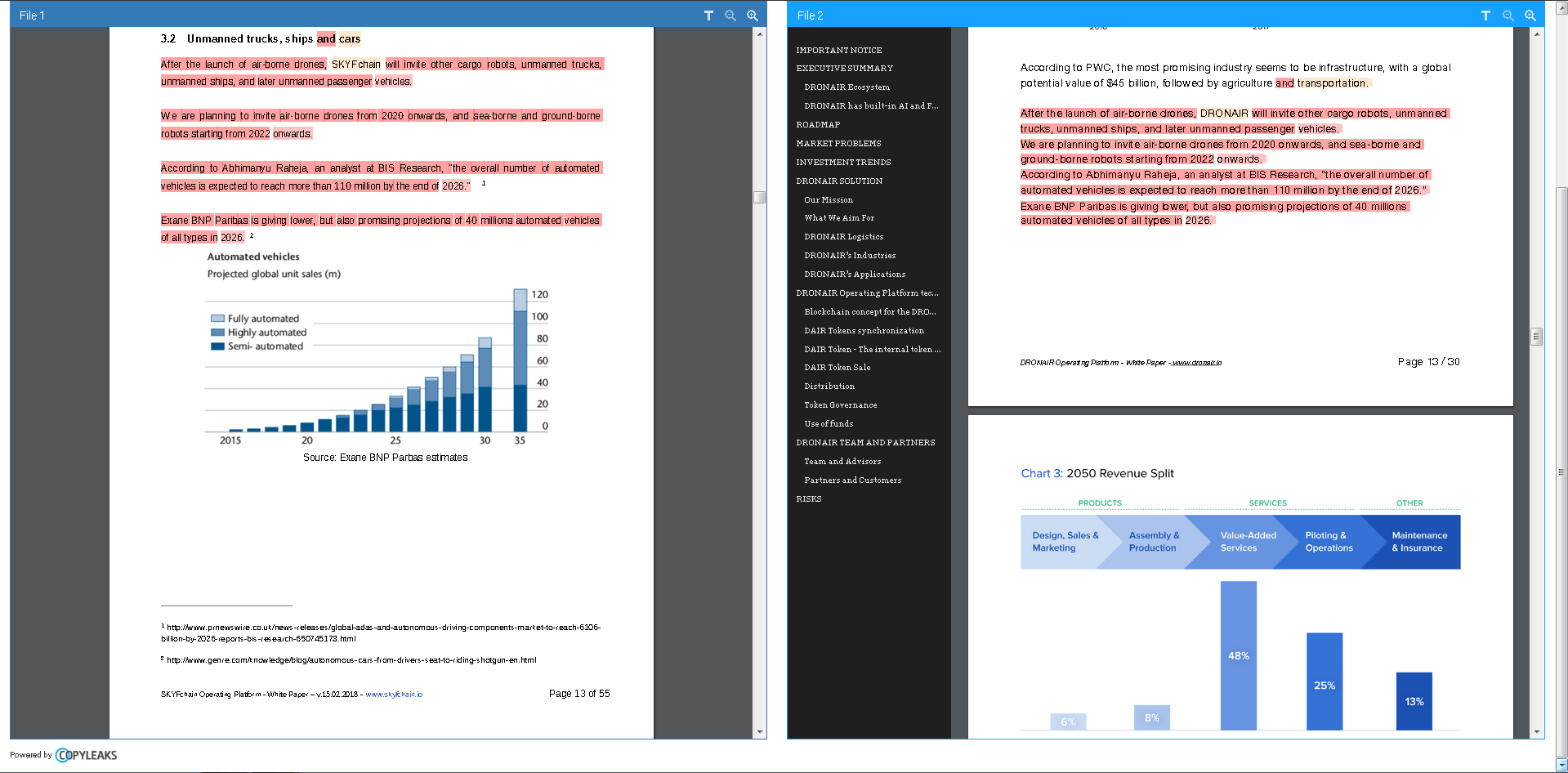Click the Piloting & Operations chevron segment
This screenshot has height=773, width=1568.
pyautogui.click(x=1329, y=542)
